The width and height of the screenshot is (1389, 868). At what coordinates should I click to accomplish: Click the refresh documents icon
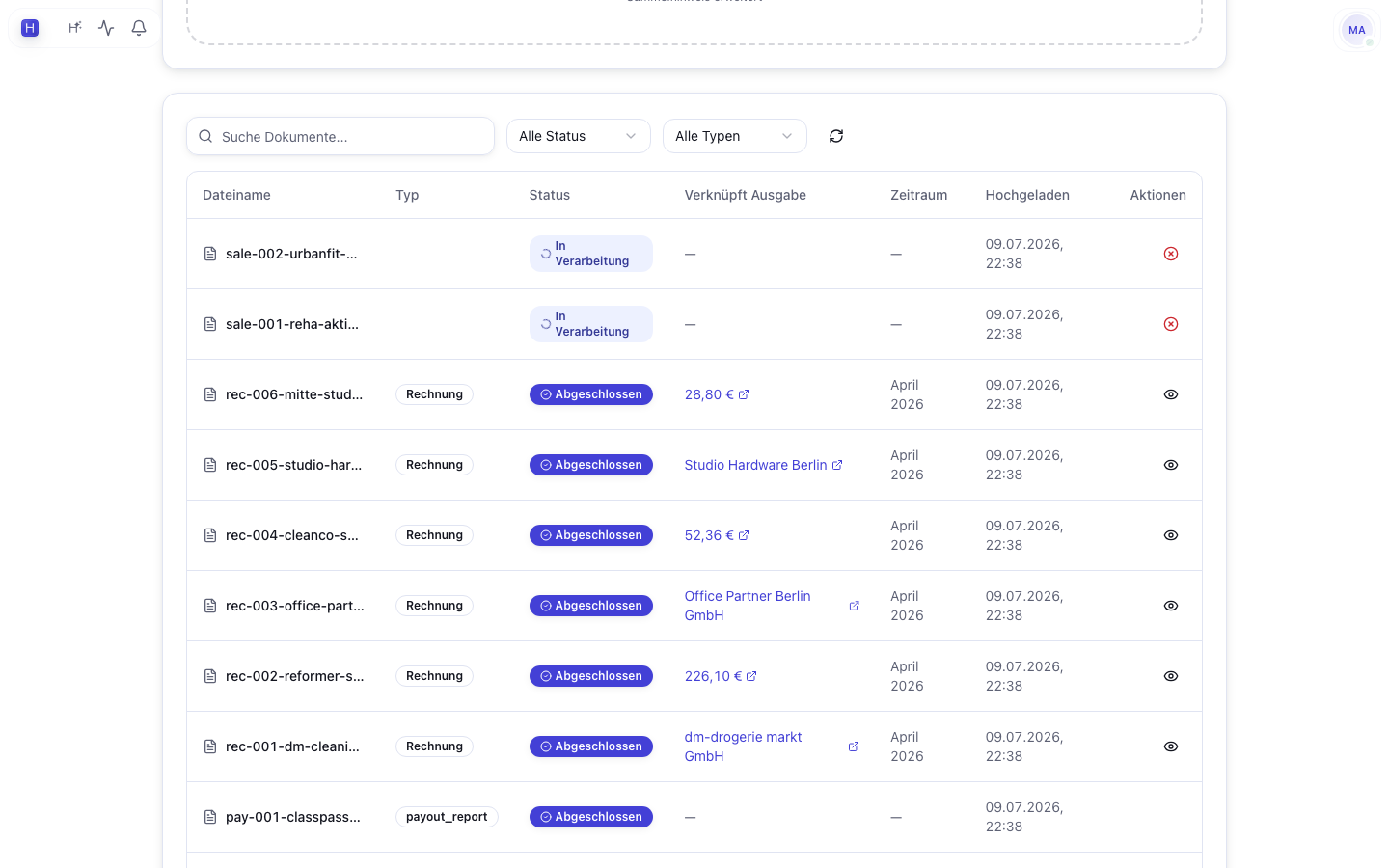tap(836, 136)
